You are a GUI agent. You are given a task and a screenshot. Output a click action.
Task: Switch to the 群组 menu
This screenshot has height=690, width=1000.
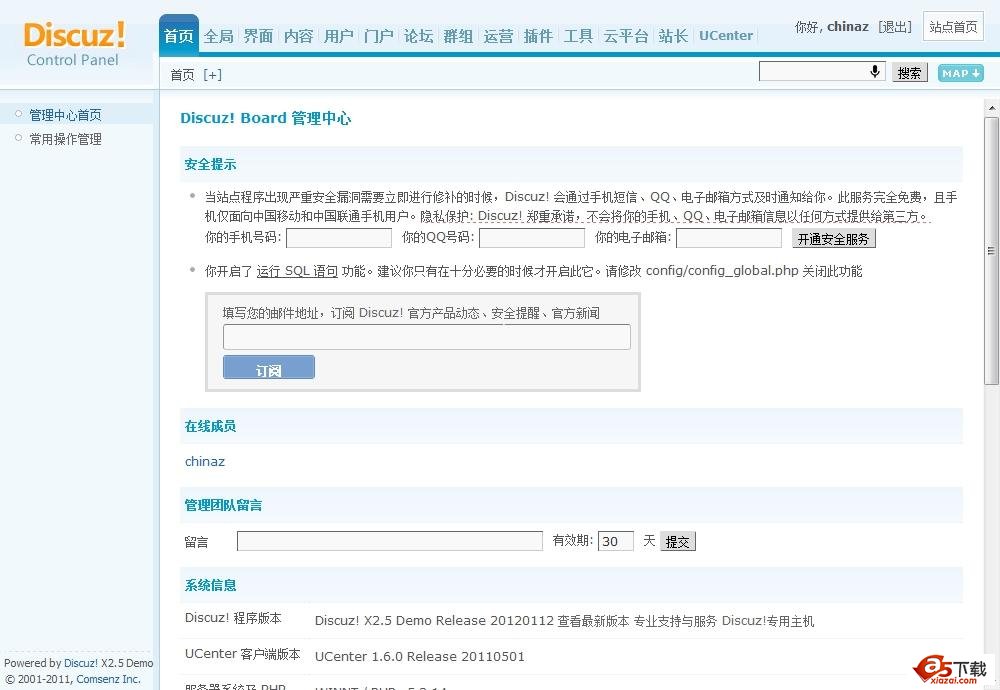pos(458,36)
